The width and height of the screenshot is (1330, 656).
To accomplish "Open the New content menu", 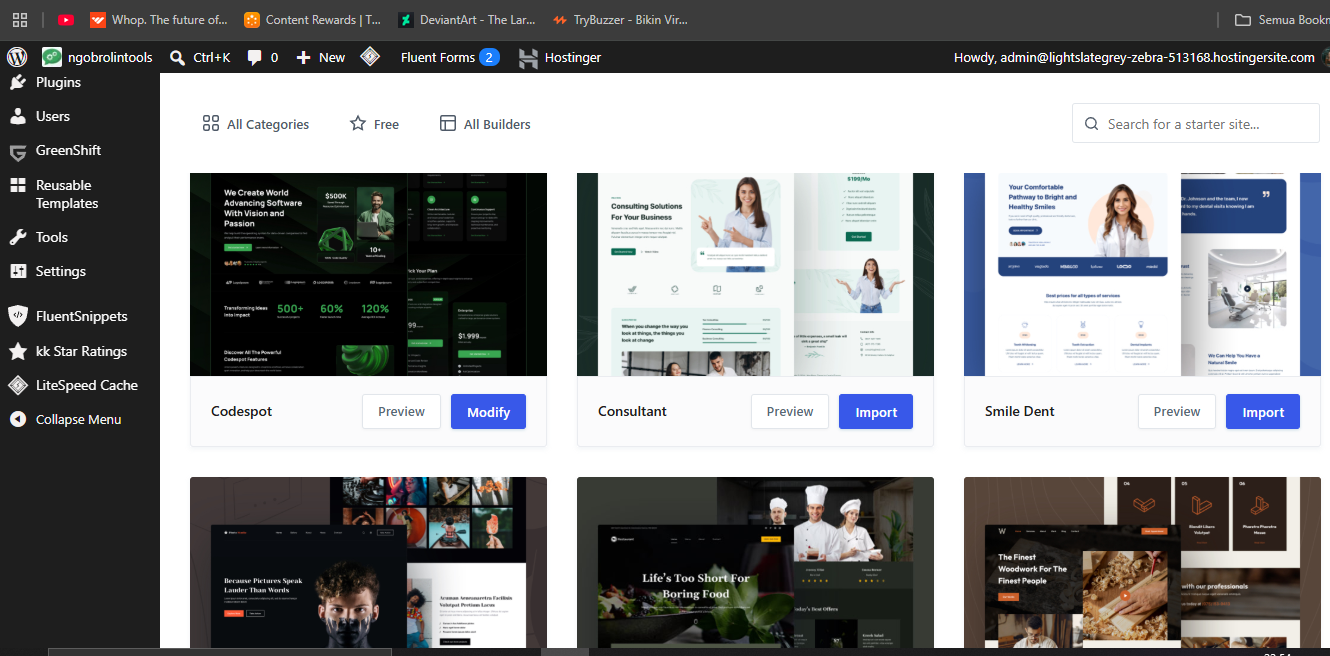I will tap(320, 57).
